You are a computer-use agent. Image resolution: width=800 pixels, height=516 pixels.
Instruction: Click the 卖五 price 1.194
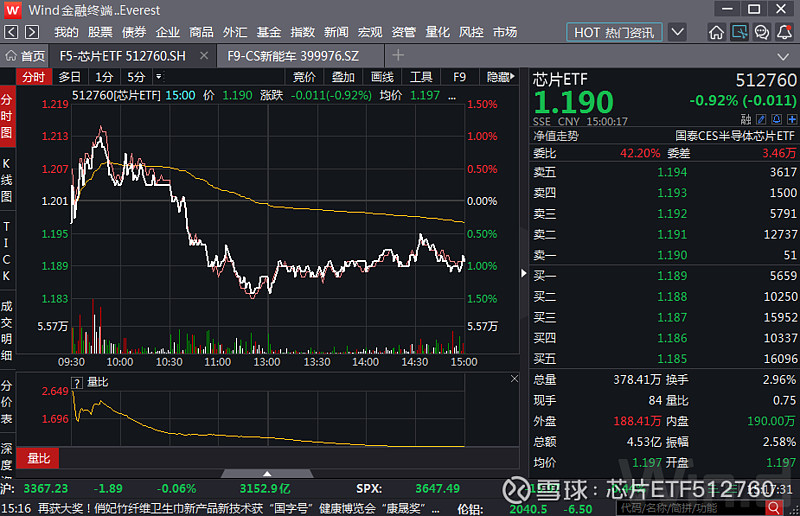pos(672,172)
